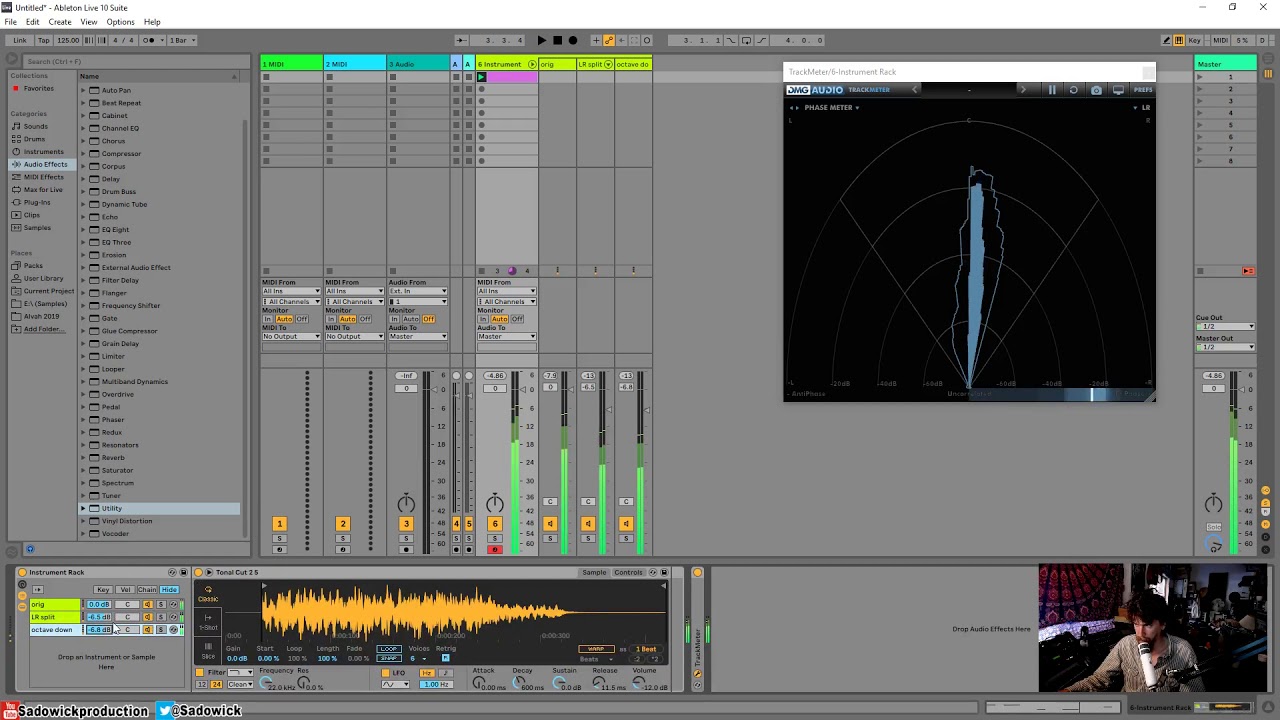Image resolution: width=1280 pixels, height=720 pixels.
Task: Open the Filter type Clean dropdown
Action: pyautogui.click(x=240, y=685)
